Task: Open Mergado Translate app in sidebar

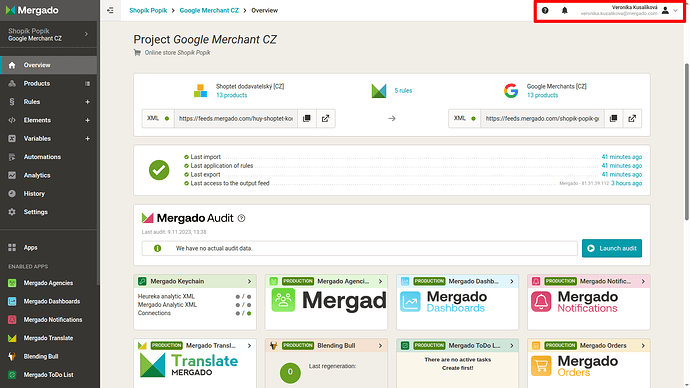Action: tap(48, 338)
